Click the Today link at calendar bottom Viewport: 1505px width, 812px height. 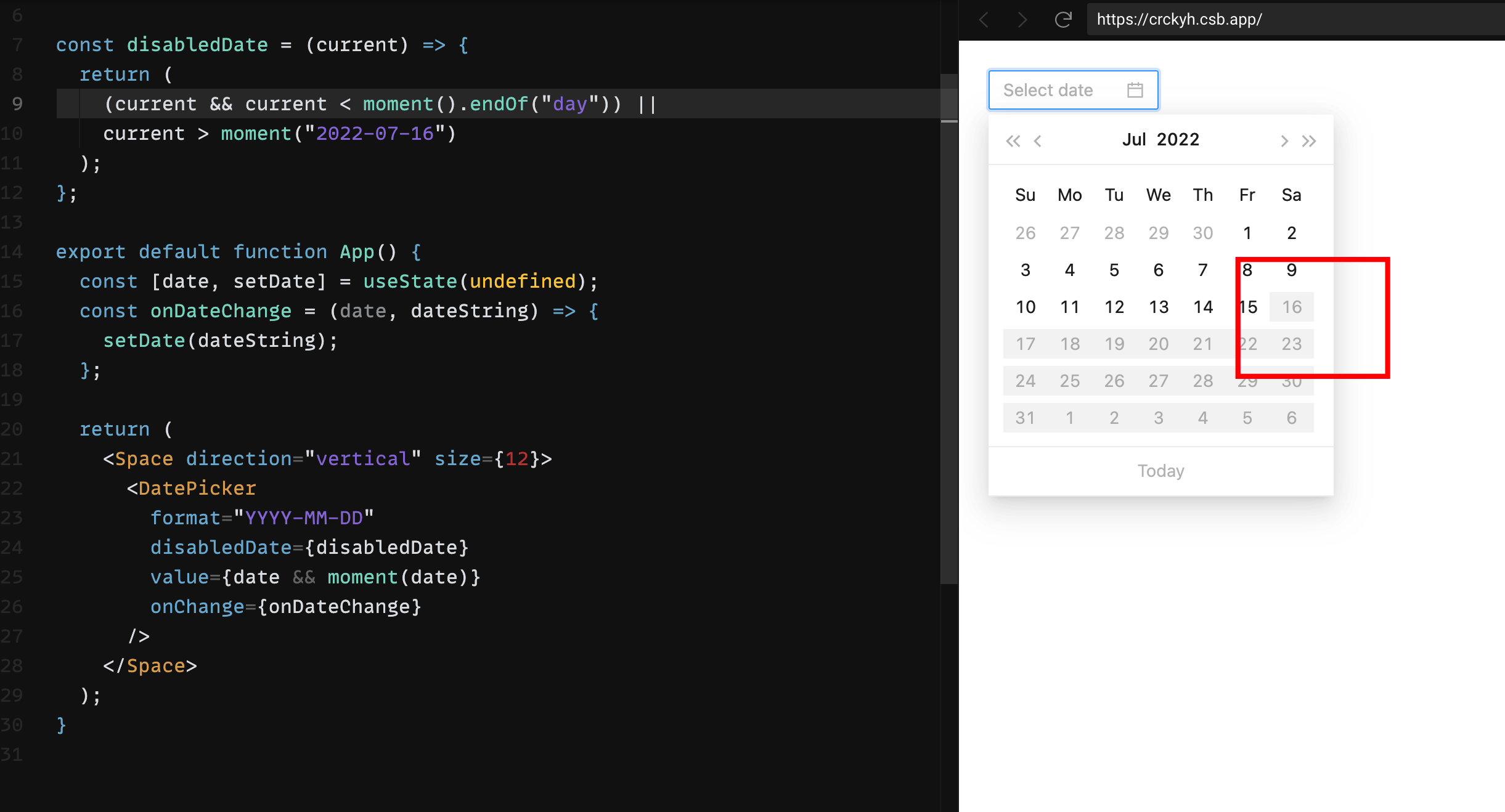tap(1160, 471)
